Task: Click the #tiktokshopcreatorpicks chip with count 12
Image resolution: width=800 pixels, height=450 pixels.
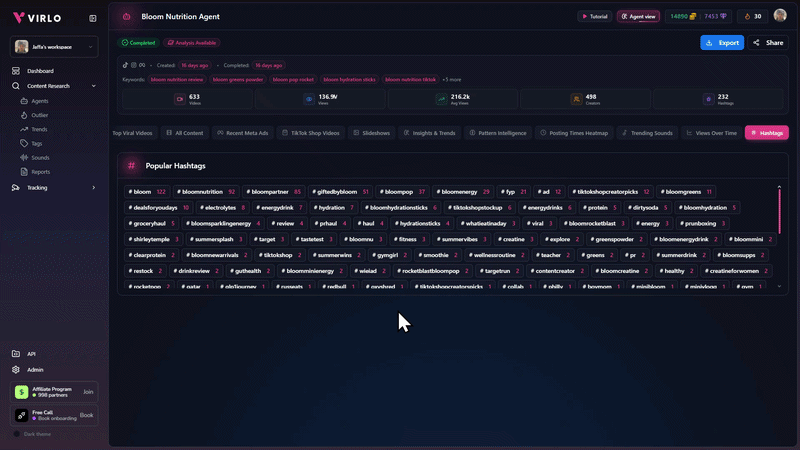Action: pos(610,192)
